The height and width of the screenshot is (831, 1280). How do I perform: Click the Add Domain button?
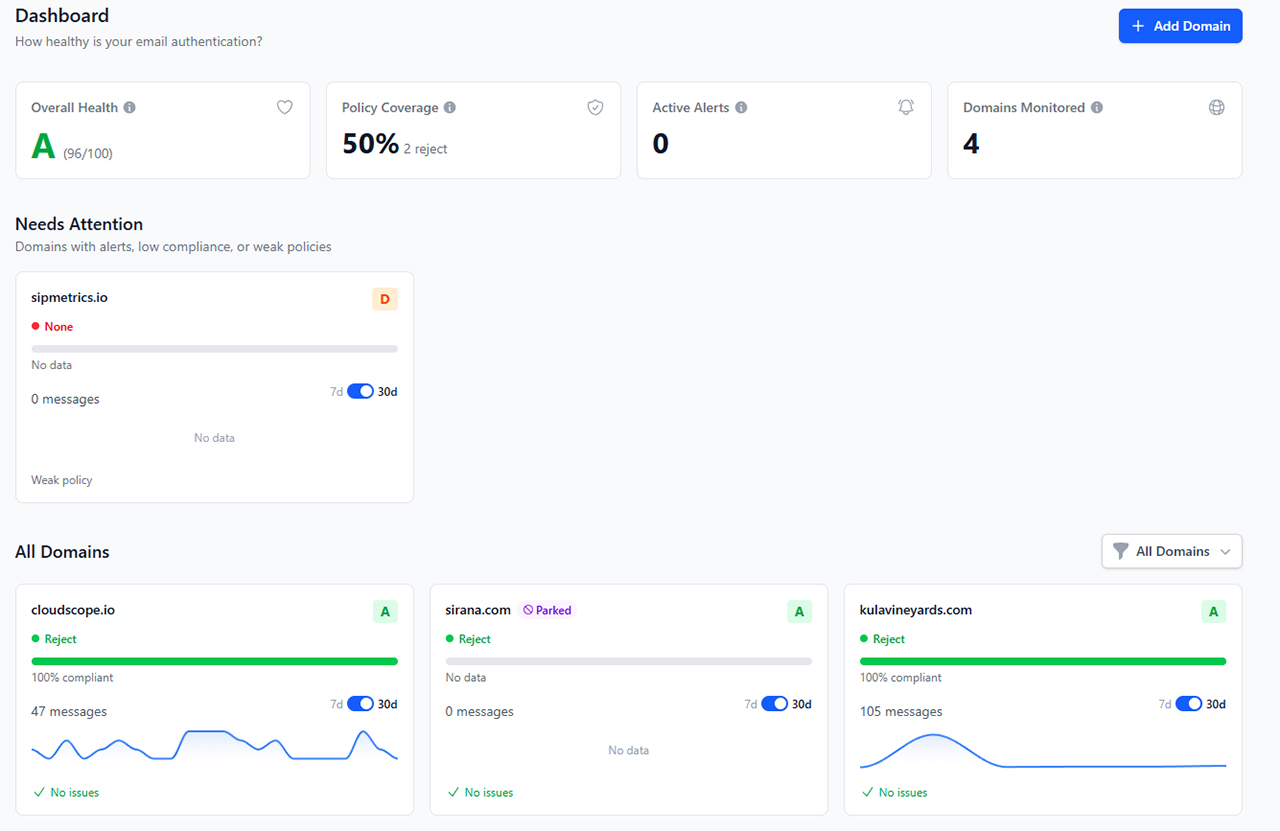[x=1180, y=26]
